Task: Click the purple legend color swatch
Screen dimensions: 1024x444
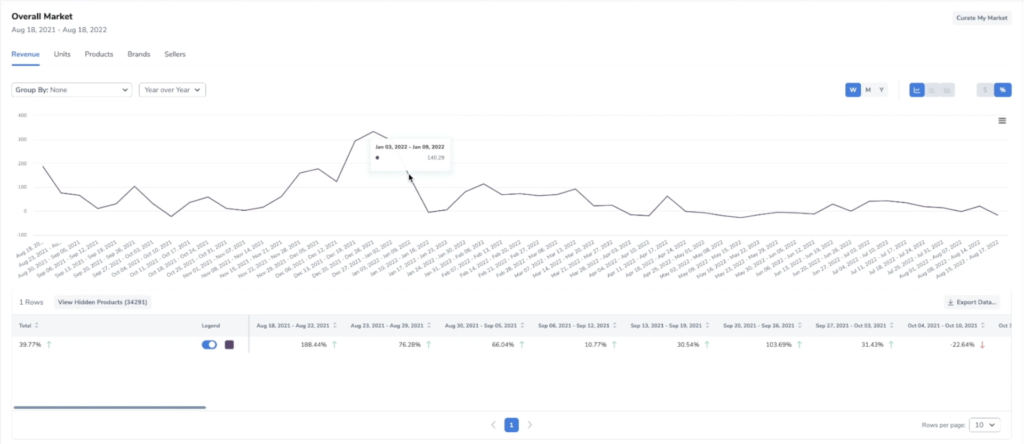Action: (229, 344)
